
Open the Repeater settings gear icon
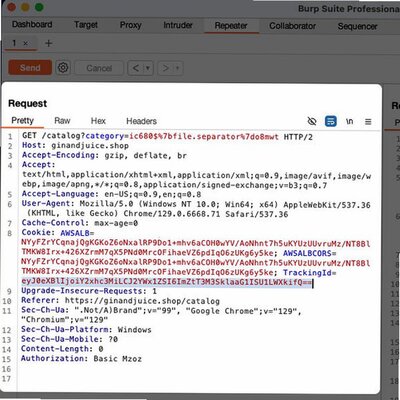tap(63, 68)
